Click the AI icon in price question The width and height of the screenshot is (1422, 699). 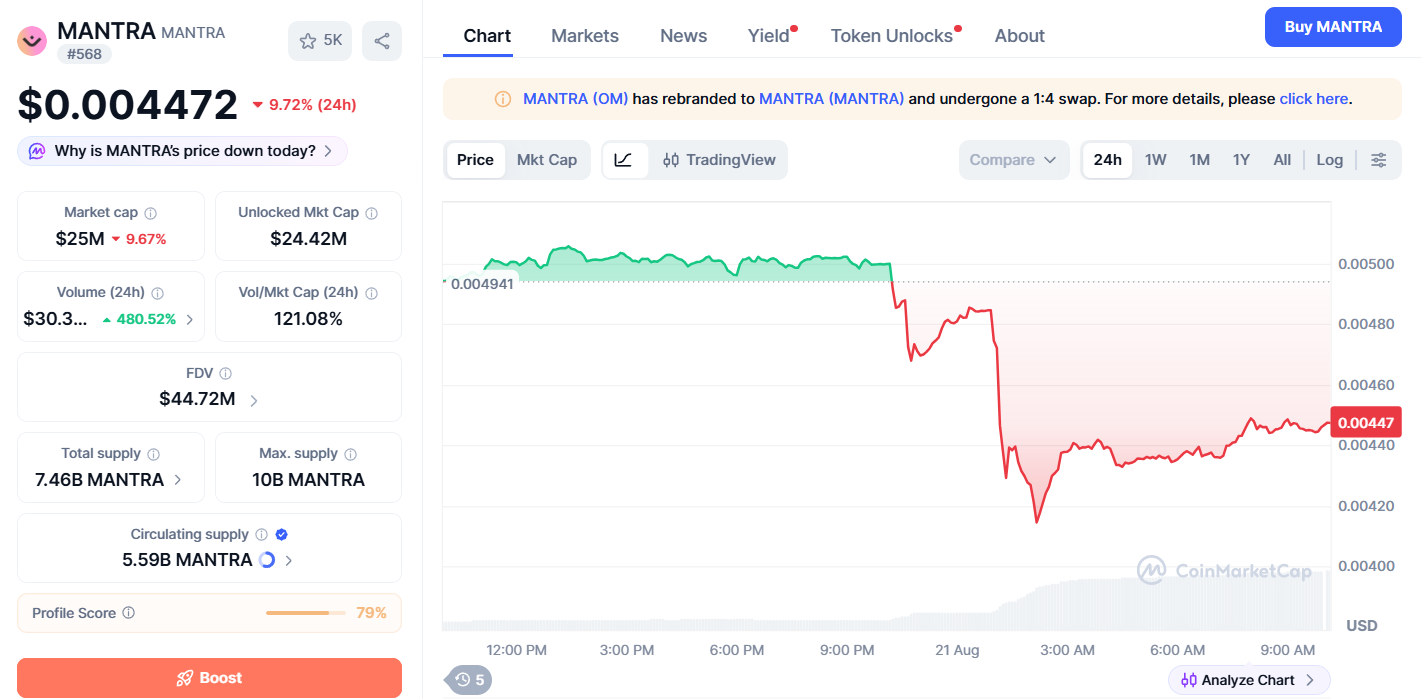click(37, 151)
